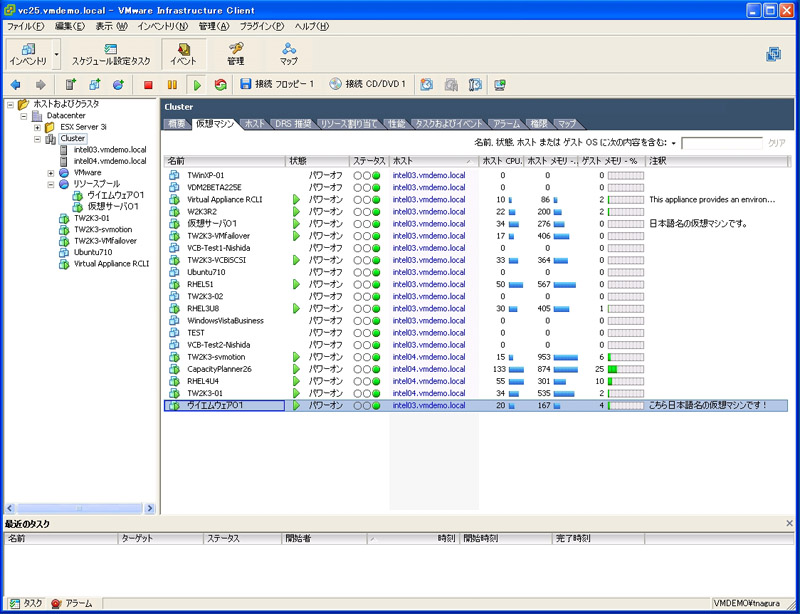This screenshot has height=614, width=800.
Task: Select the WindowsVistaBusiness row
Action: coord(477,321)
